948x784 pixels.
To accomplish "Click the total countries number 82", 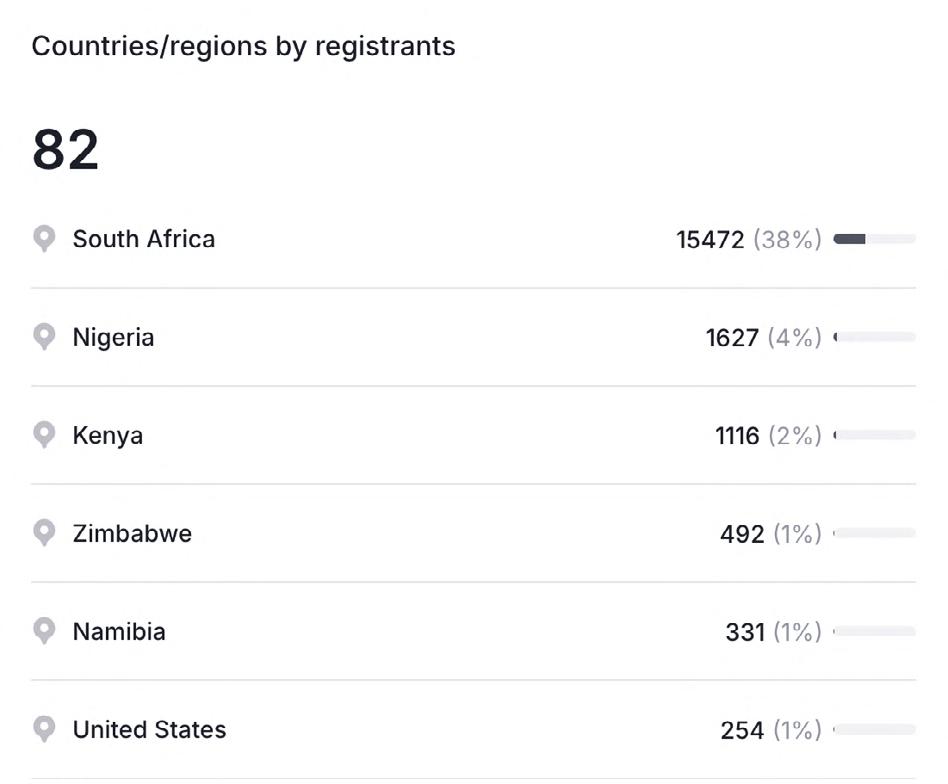I will 65,150.
